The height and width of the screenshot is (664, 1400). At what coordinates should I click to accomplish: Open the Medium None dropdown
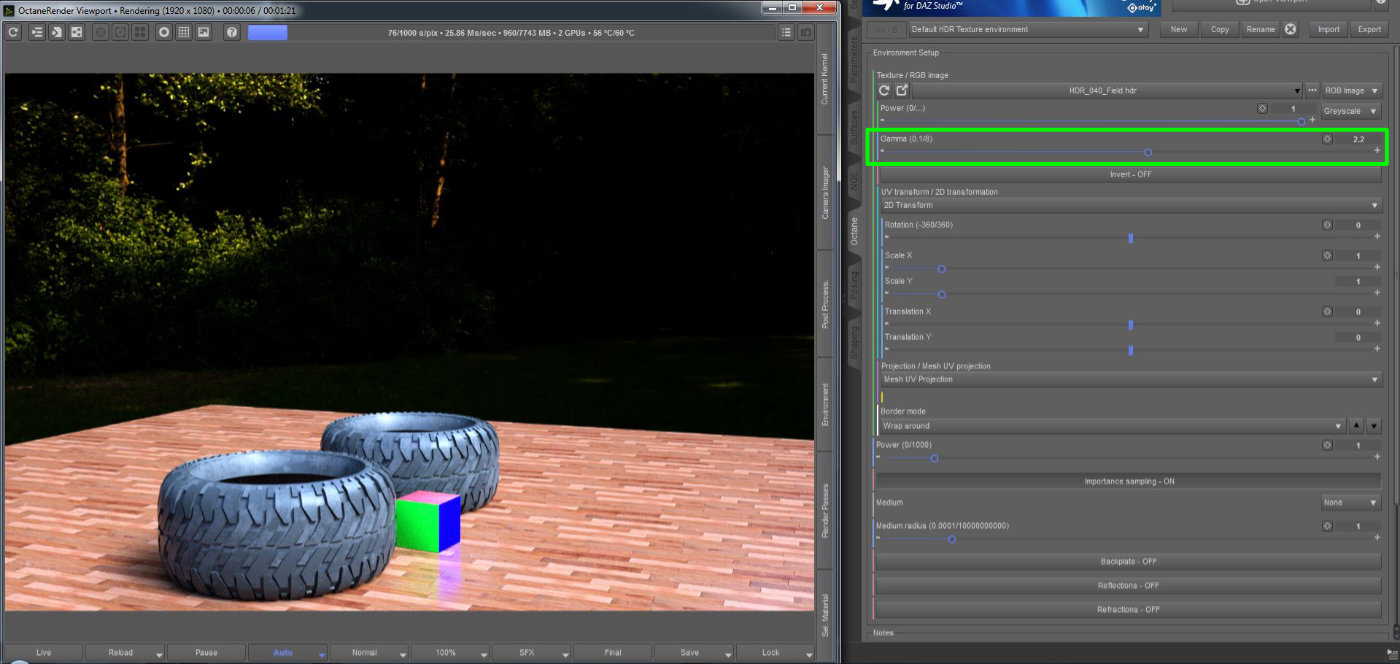tap(1351, 502)
